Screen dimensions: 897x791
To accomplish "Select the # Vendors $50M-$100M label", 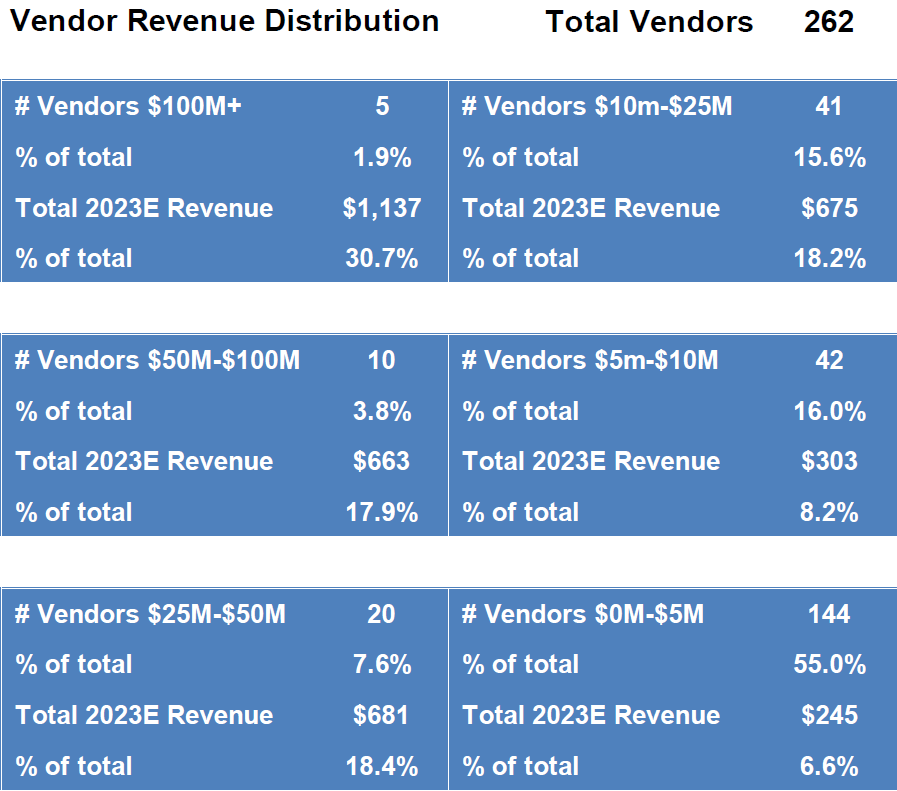I will click(157, 360).
